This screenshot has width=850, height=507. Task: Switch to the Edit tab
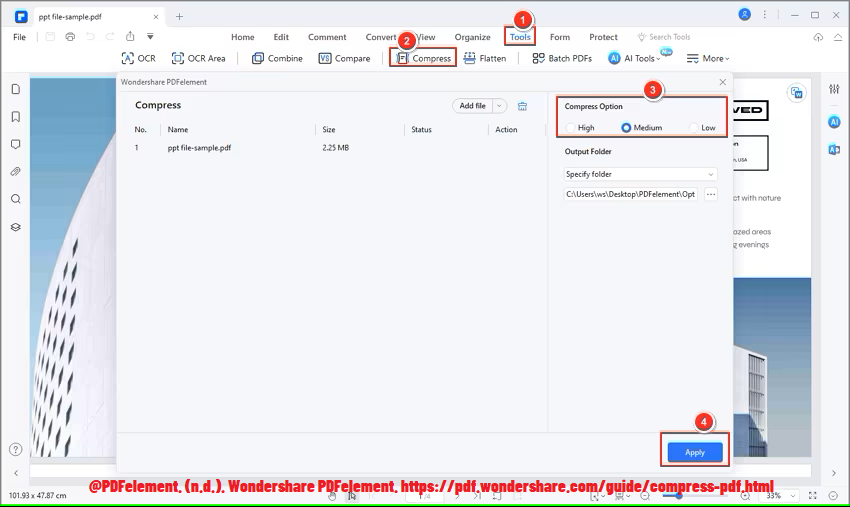[281, 37]
